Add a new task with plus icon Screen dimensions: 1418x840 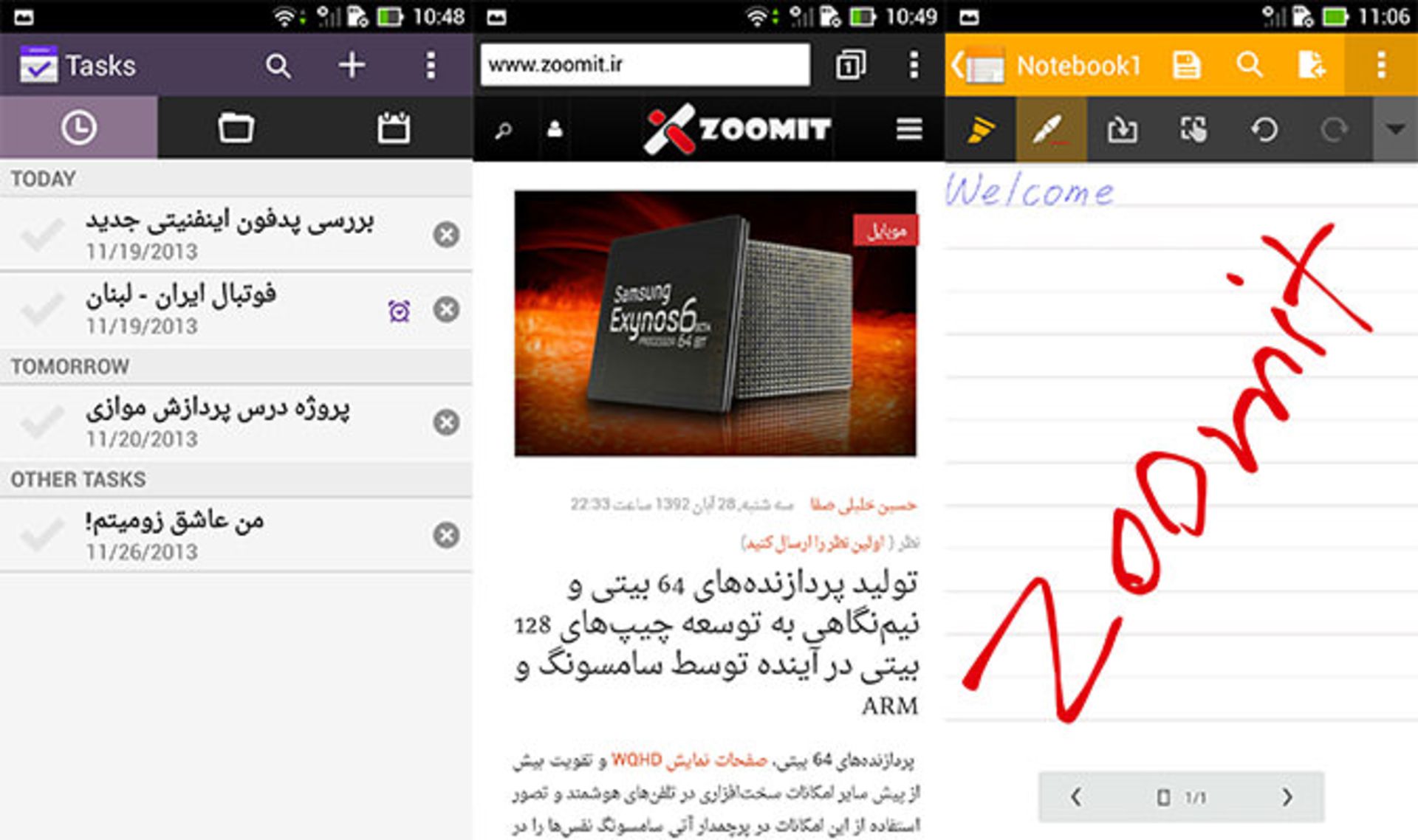coord(352,65)
